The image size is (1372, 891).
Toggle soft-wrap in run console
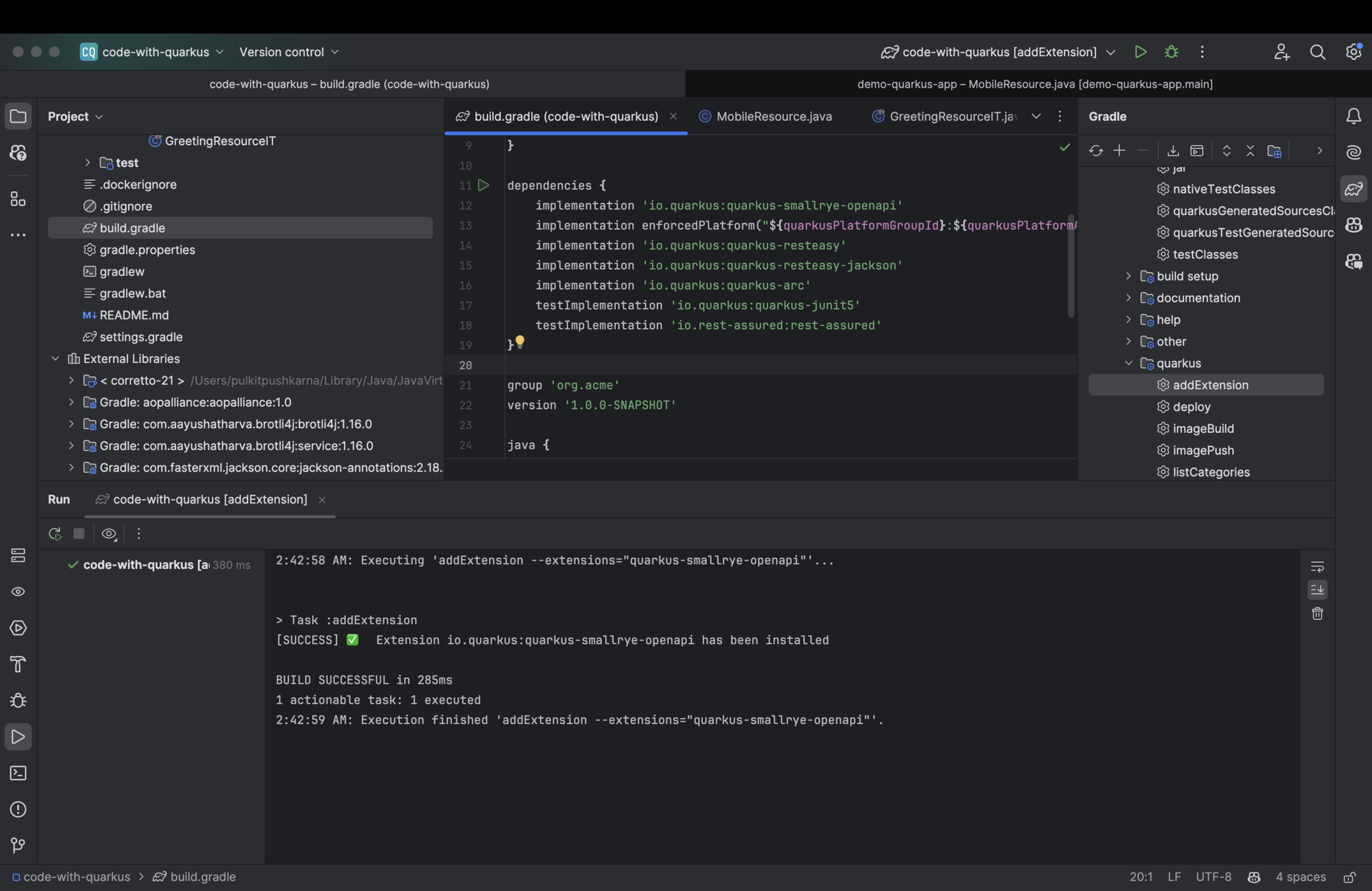coord(1317,566)
